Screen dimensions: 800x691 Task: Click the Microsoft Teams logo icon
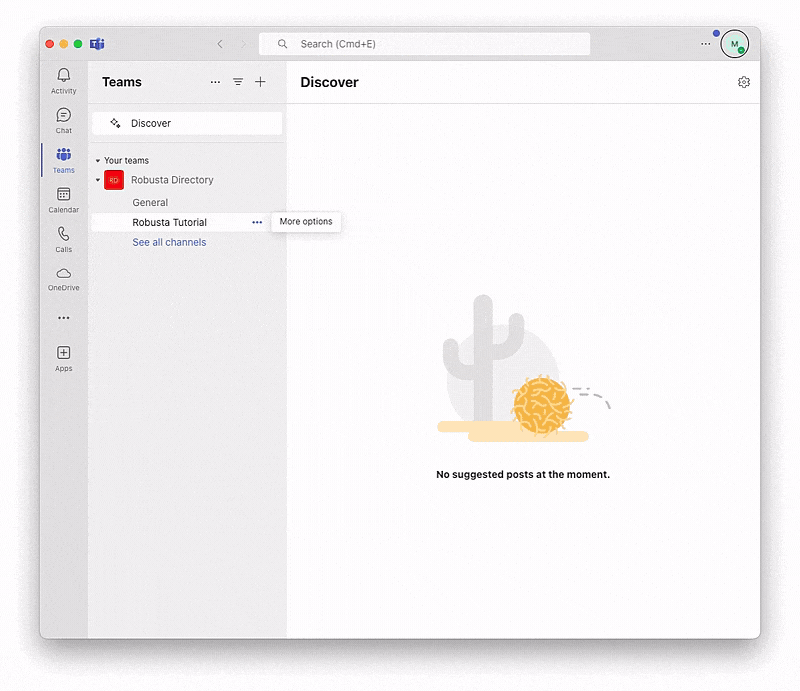[x=97, y=44]
